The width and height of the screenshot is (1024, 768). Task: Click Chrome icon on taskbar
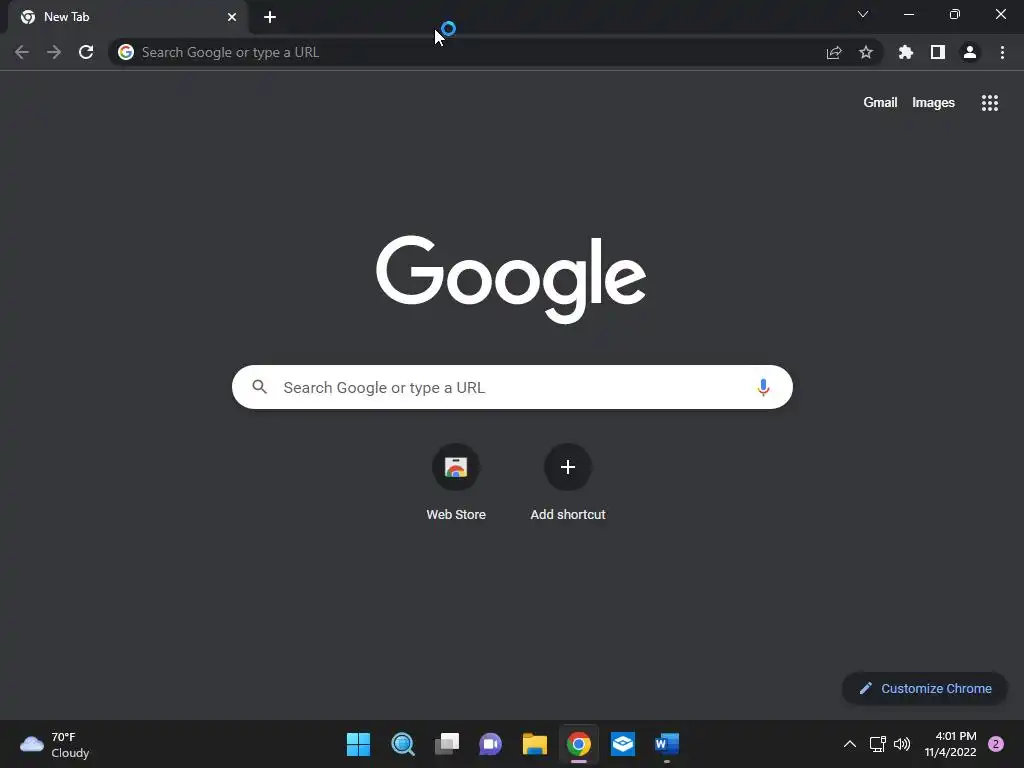(x=579, y=744)
